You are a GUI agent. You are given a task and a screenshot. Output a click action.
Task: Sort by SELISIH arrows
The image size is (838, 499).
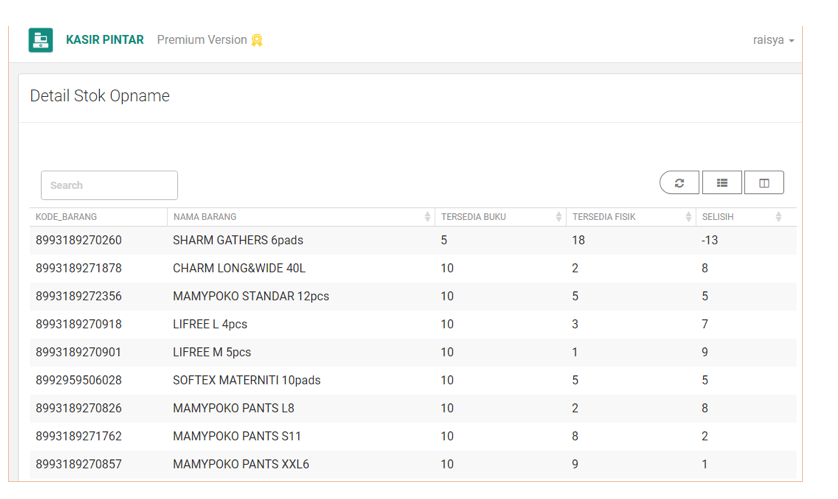click(x=778, y=216)
